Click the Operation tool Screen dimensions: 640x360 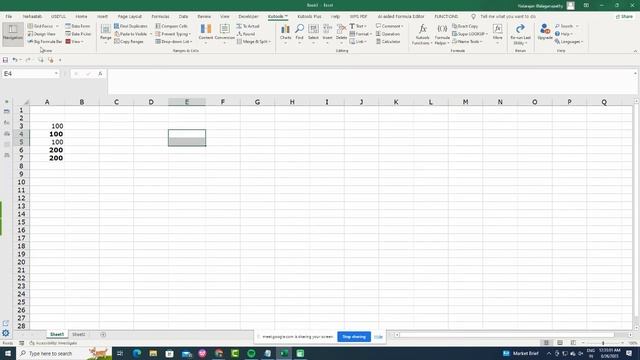point(388,34)
